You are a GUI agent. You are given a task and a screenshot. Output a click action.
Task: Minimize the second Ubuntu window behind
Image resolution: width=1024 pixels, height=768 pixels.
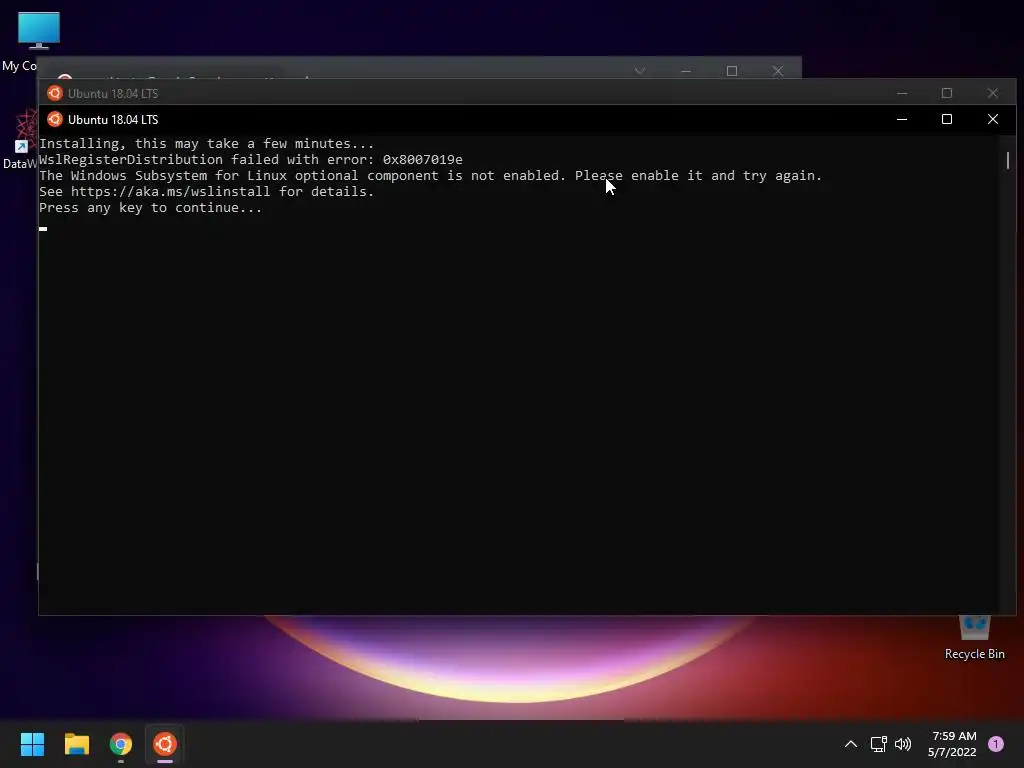902,93
